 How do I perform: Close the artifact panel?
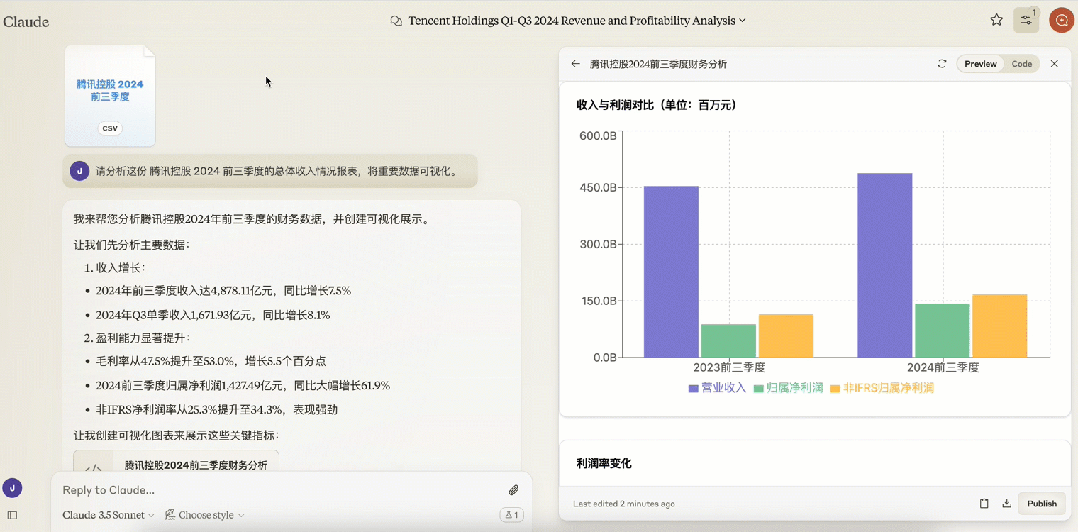[x=1054, y=64]
